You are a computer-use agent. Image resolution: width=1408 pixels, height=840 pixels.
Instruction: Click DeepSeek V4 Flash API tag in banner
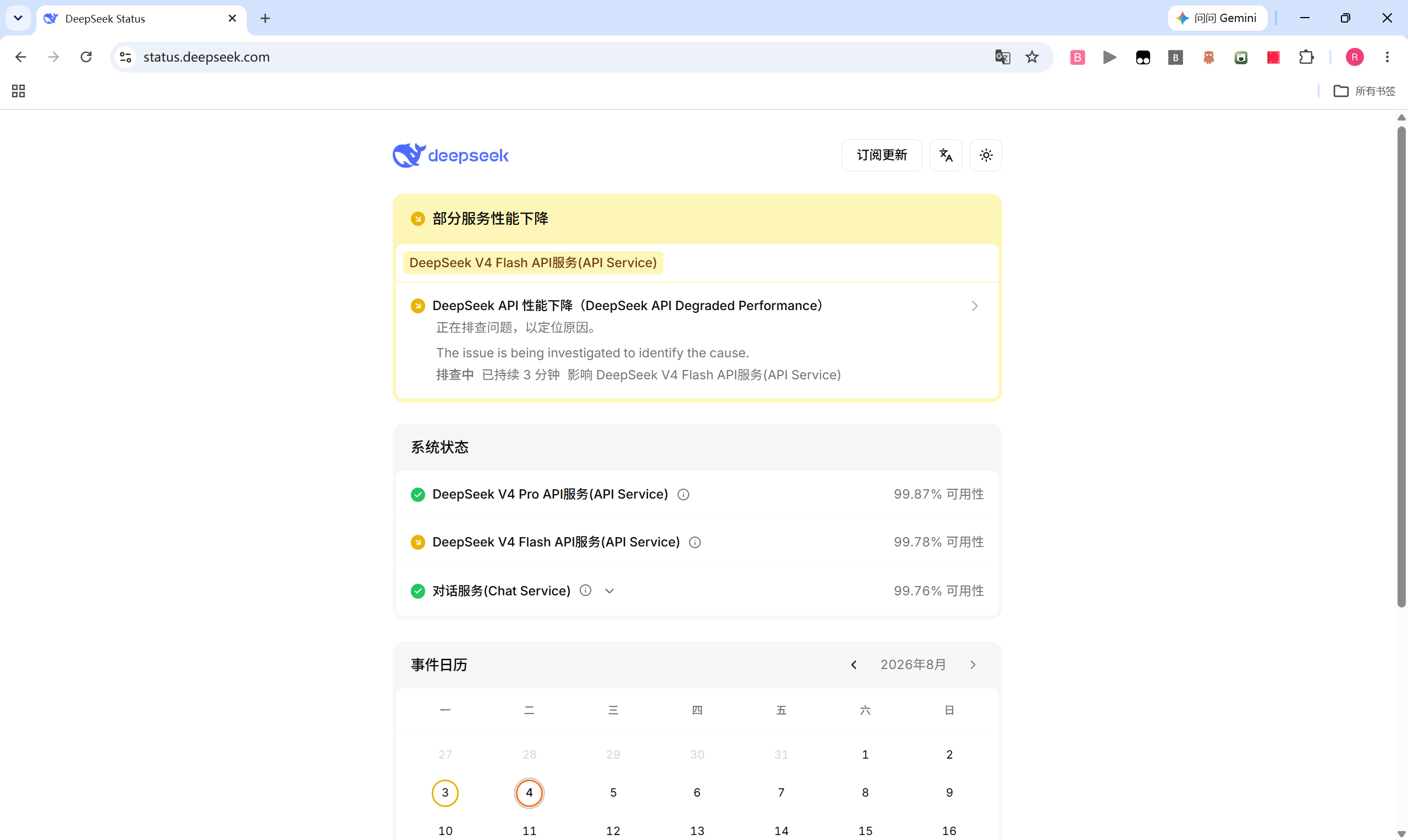coord(533,263)
